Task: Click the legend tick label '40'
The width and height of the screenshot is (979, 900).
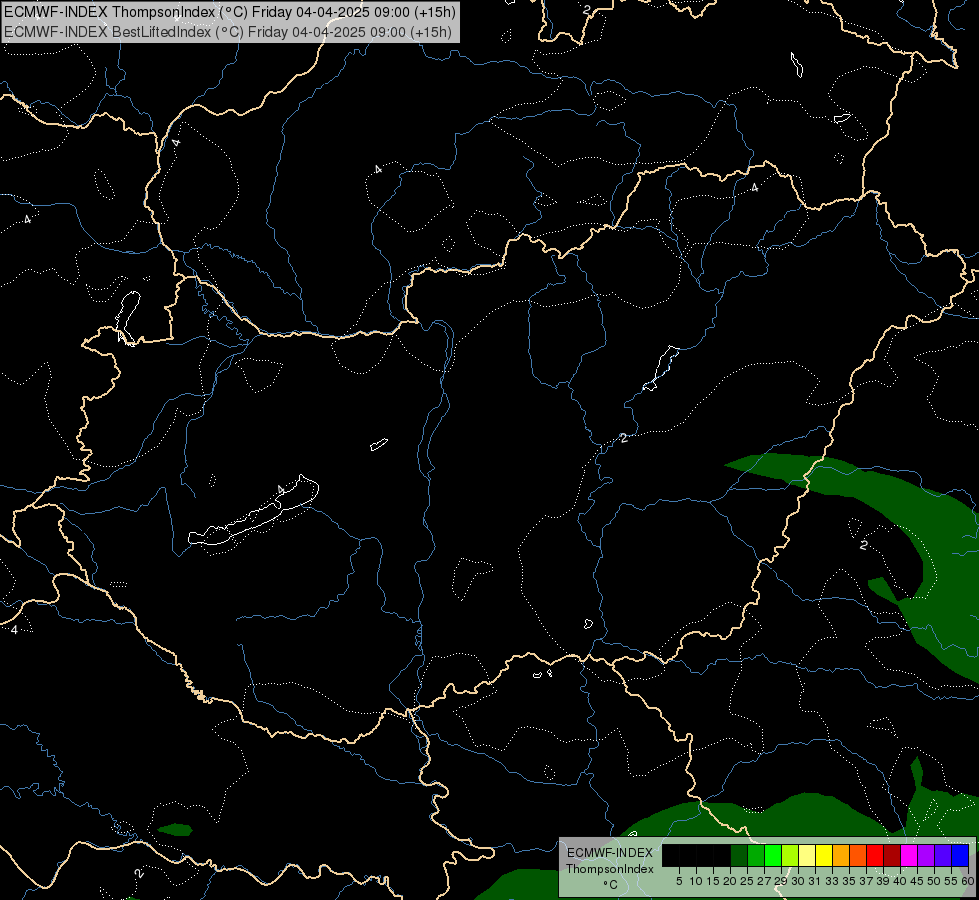Action: (x=900, y=881)
